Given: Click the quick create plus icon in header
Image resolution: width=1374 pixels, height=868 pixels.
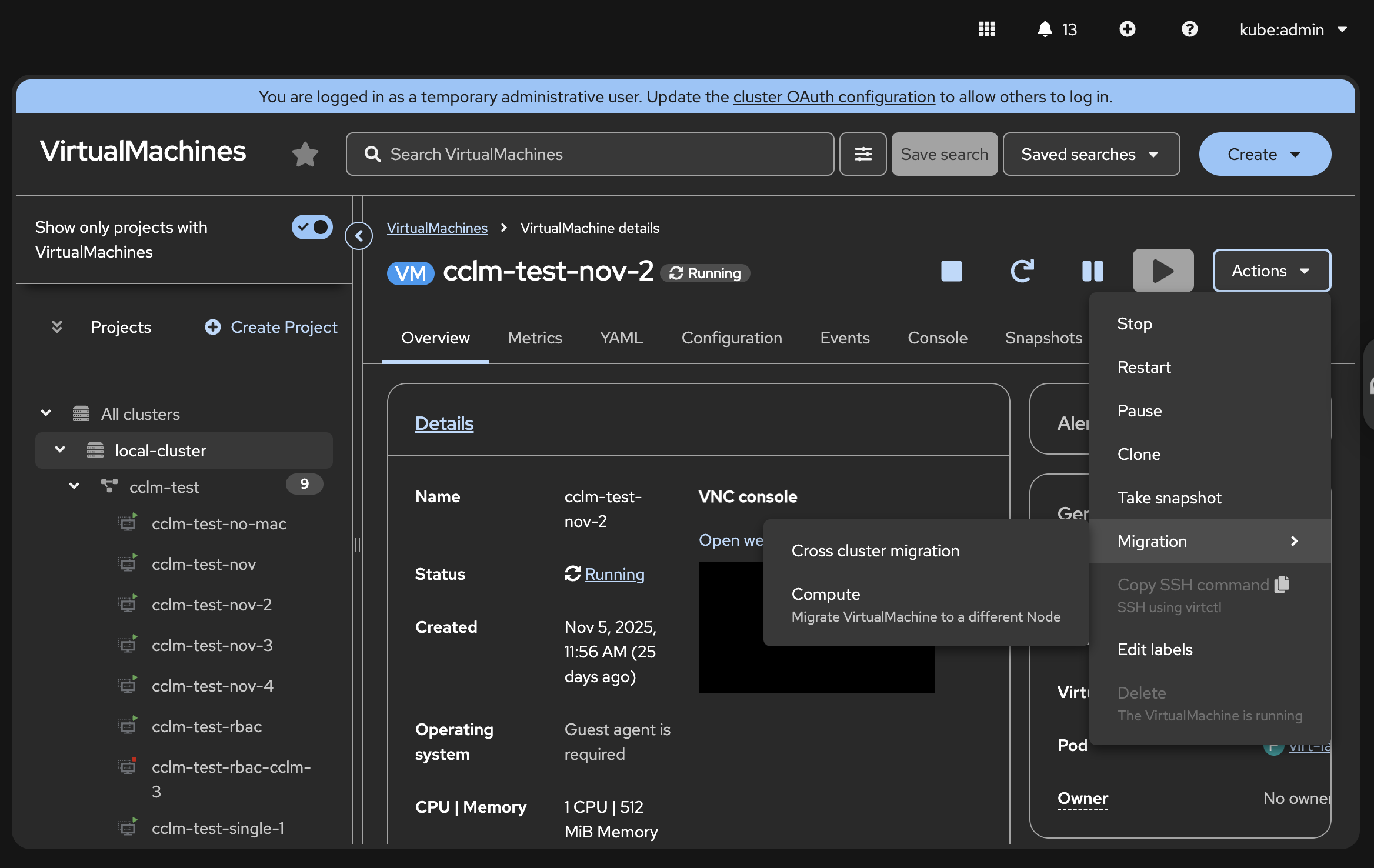Looking at the screenshot, I should point(1127,29).
